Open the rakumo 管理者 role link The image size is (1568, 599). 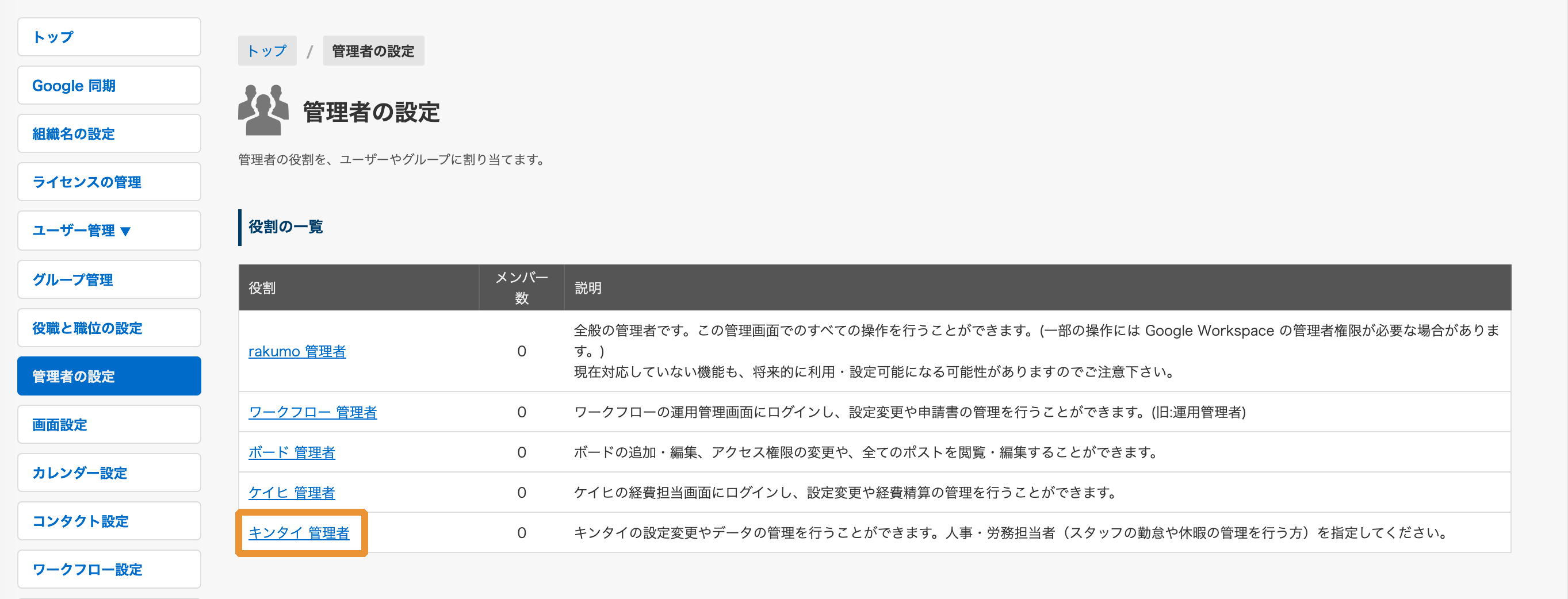(297, 351)
